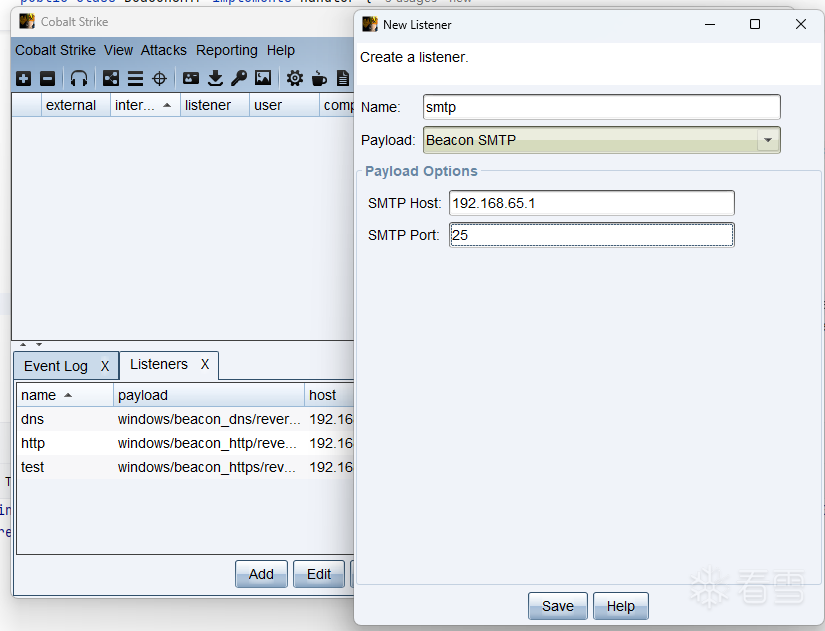Close the New Listener dialog
This screenshot has height=631, width=825.
(x=801, y=24)
